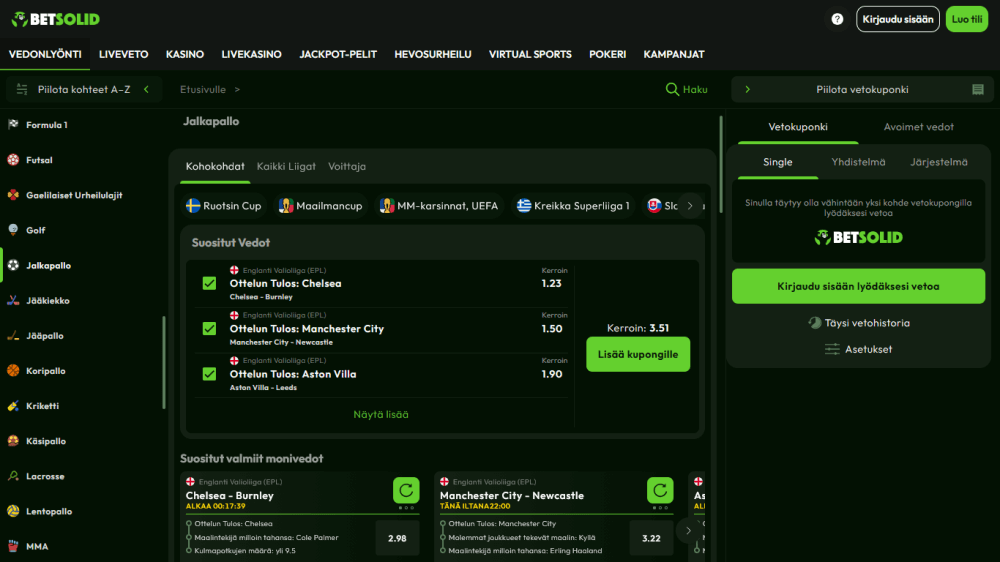The height and width of the screenshot is (562, 1000).
Task: Open the LIVEKASINO menu item
Action: pyautogui.click(x=251, y=54)
